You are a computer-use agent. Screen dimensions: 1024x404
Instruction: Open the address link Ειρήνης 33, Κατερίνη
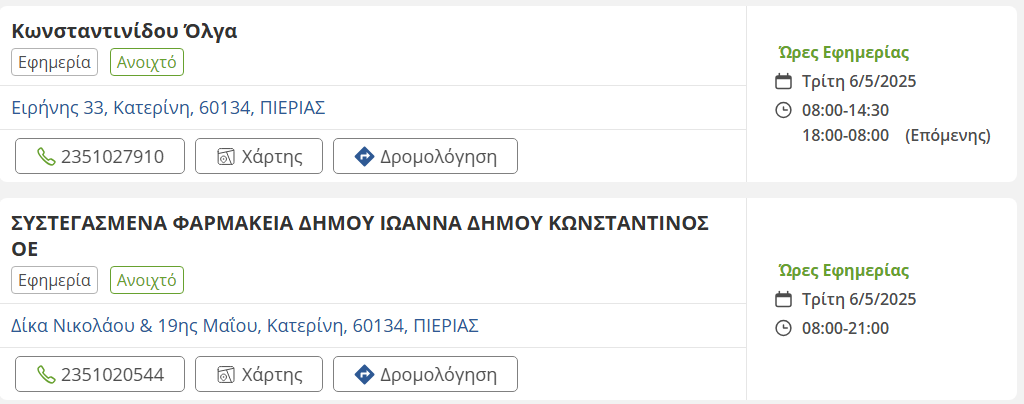point(168,107)
